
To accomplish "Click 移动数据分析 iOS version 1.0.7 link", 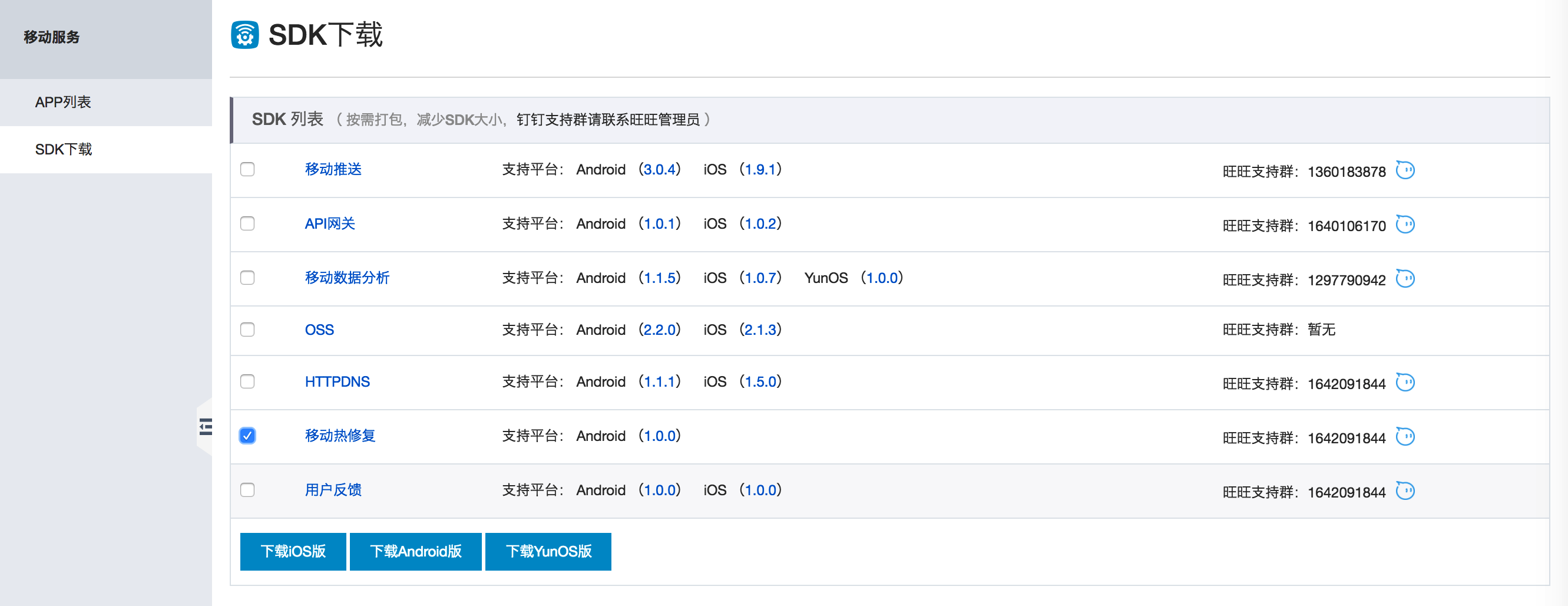I will pyautogui.click(x=760, y=278).
